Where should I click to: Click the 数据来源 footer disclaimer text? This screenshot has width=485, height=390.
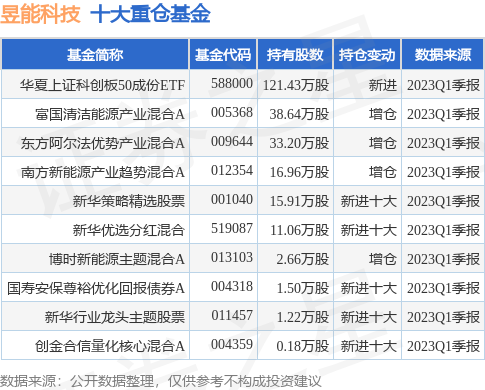tap(161, 382)
